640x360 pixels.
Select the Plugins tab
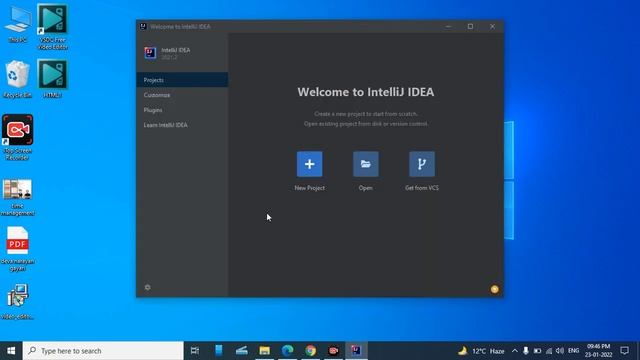coord(182,110)
